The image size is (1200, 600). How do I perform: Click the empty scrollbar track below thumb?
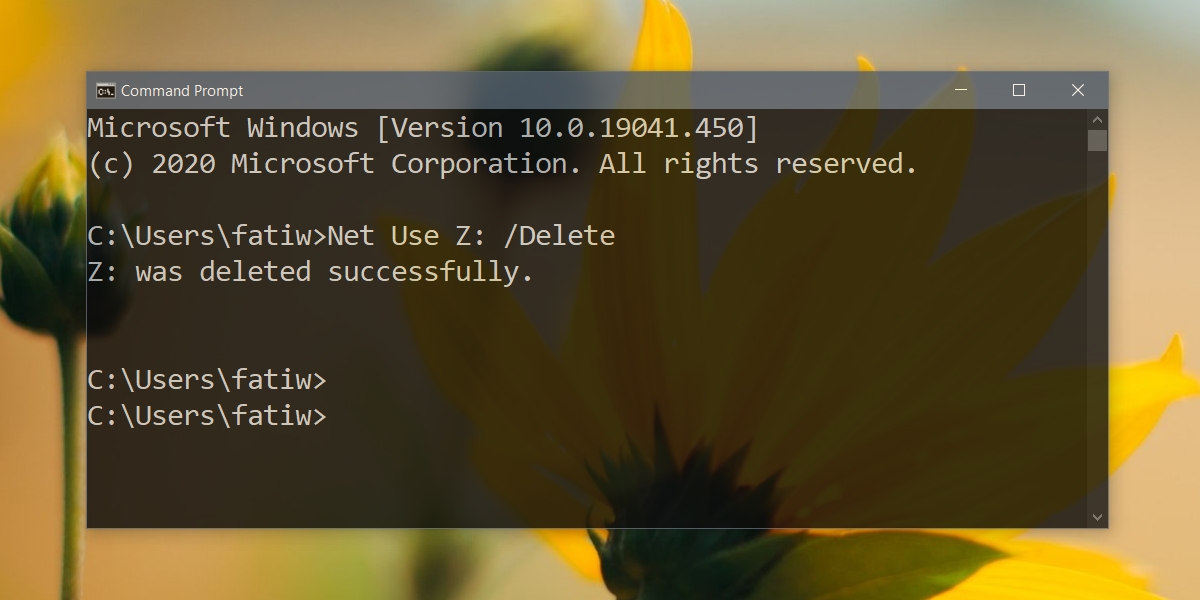[1097, 330]
